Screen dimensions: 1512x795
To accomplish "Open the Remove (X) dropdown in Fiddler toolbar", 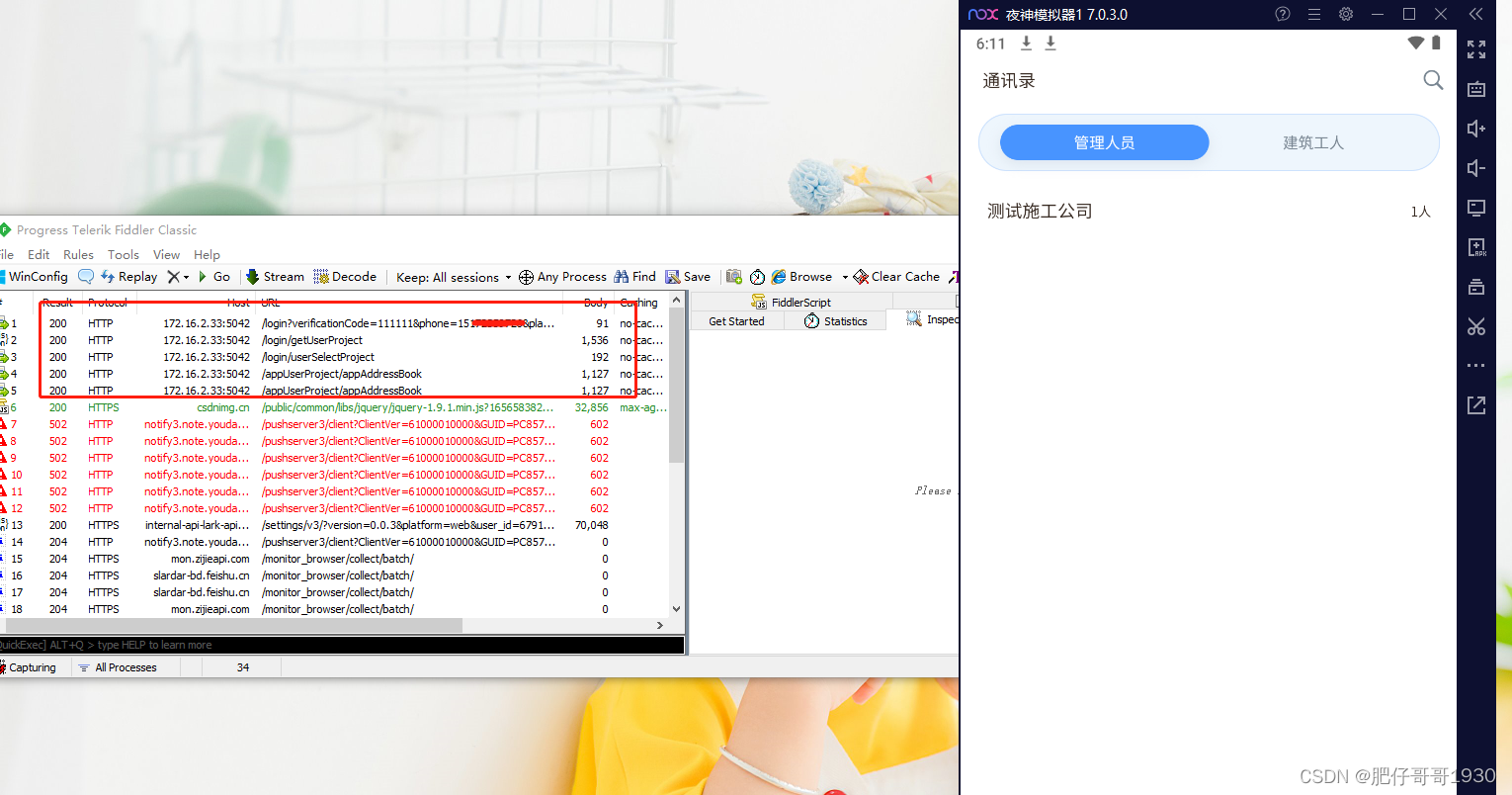I will tap(178, 277).
